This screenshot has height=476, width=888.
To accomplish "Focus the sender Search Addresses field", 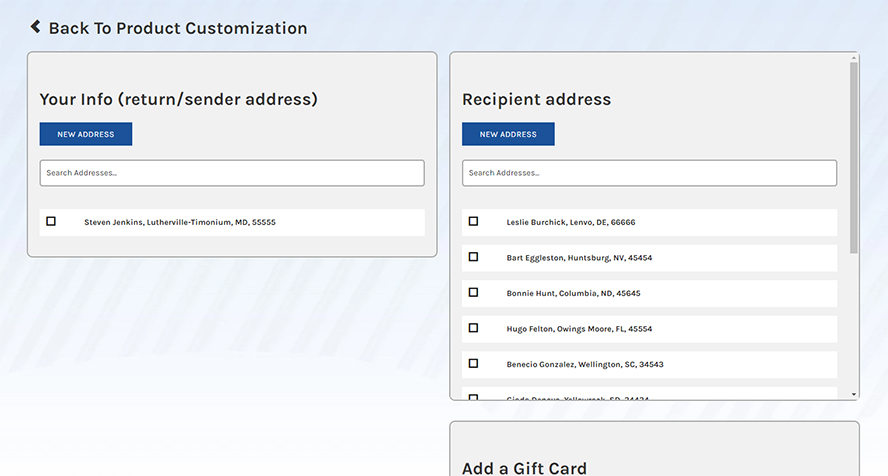I will click(232, 173).
